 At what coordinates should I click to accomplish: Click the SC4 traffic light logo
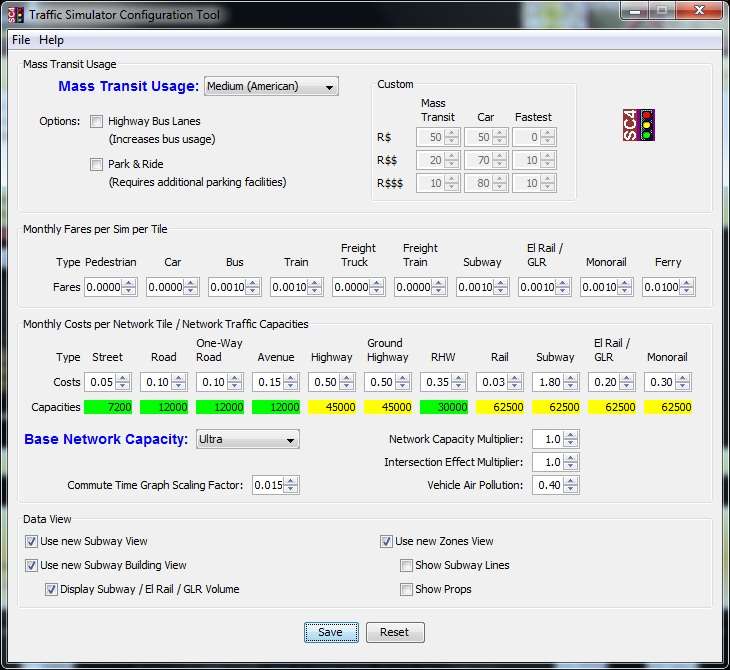[639, 125]
